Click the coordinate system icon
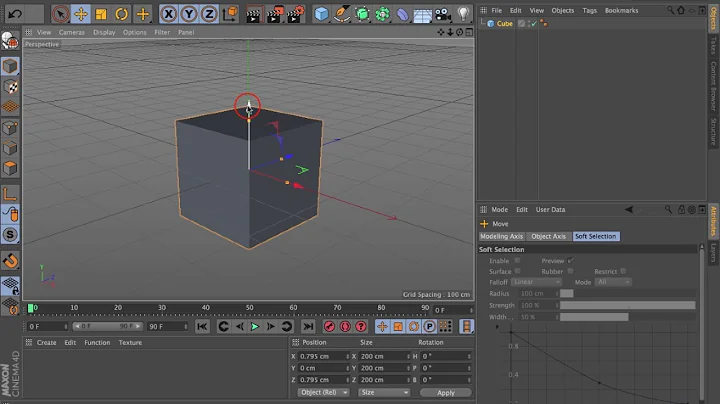The width and height of the screenshot is (720, 404). point(230,14)
